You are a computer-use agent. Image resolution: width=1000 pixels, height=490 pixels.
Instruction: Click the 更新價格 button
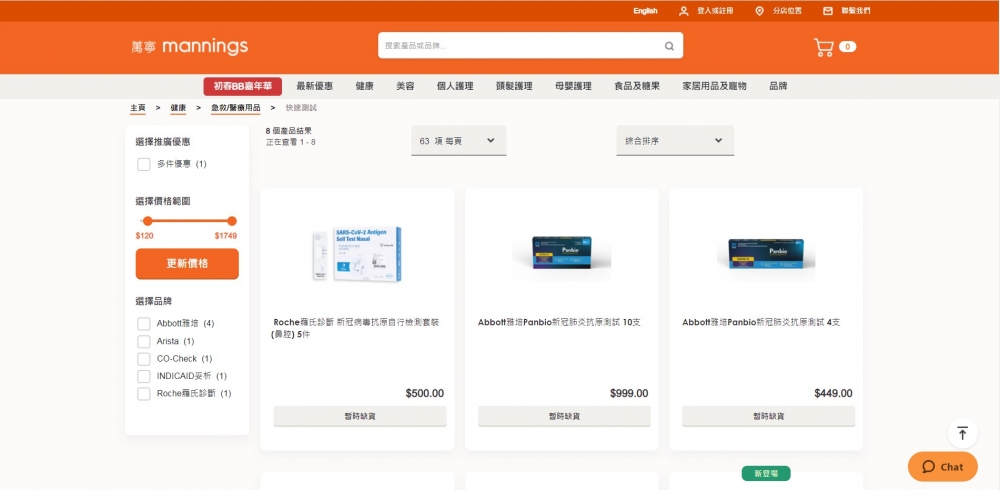point(187,264)
